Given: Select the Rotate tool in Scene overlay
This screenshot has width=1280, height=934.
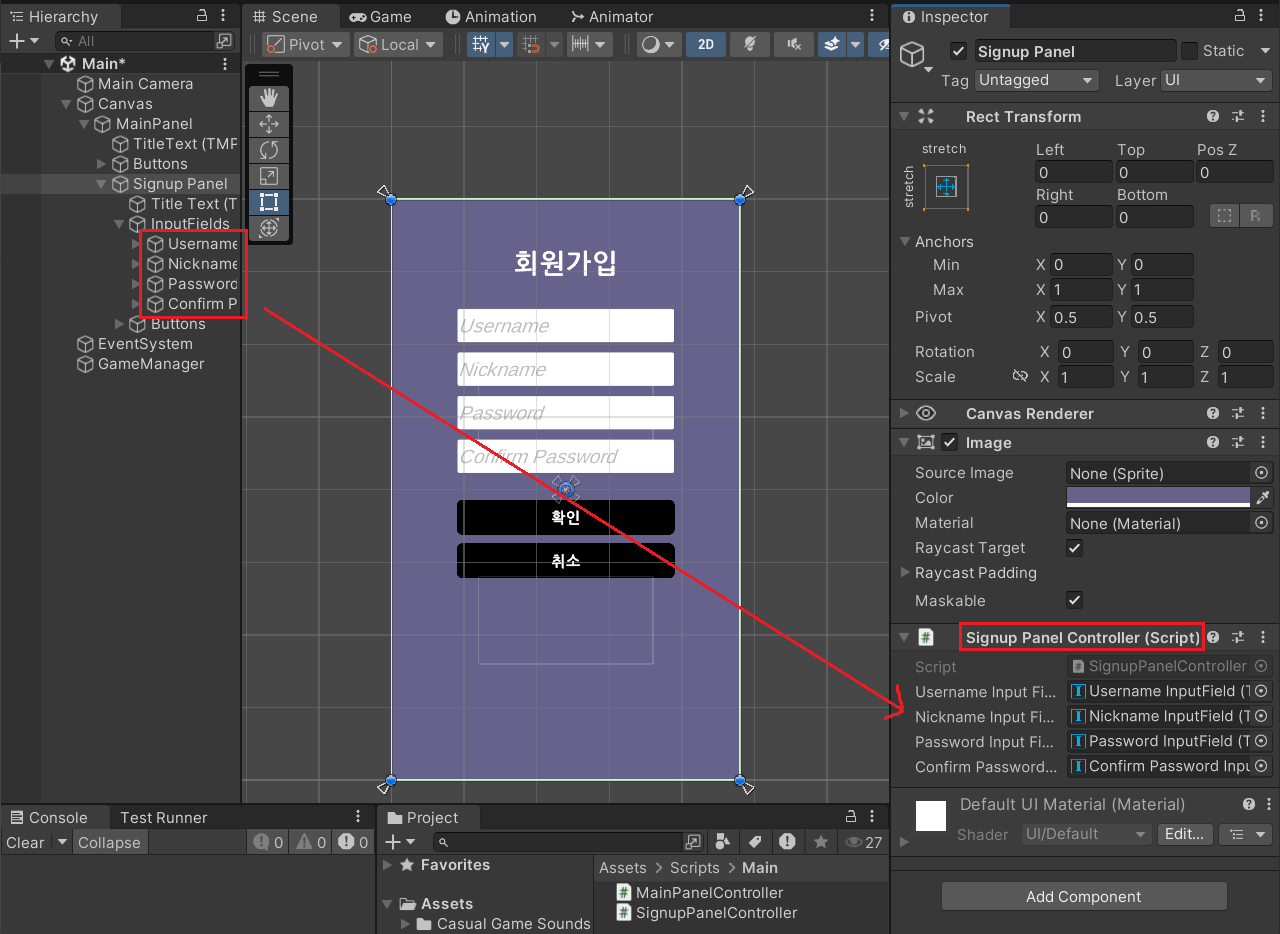Looking at the screenshot, I should point(268,150).
